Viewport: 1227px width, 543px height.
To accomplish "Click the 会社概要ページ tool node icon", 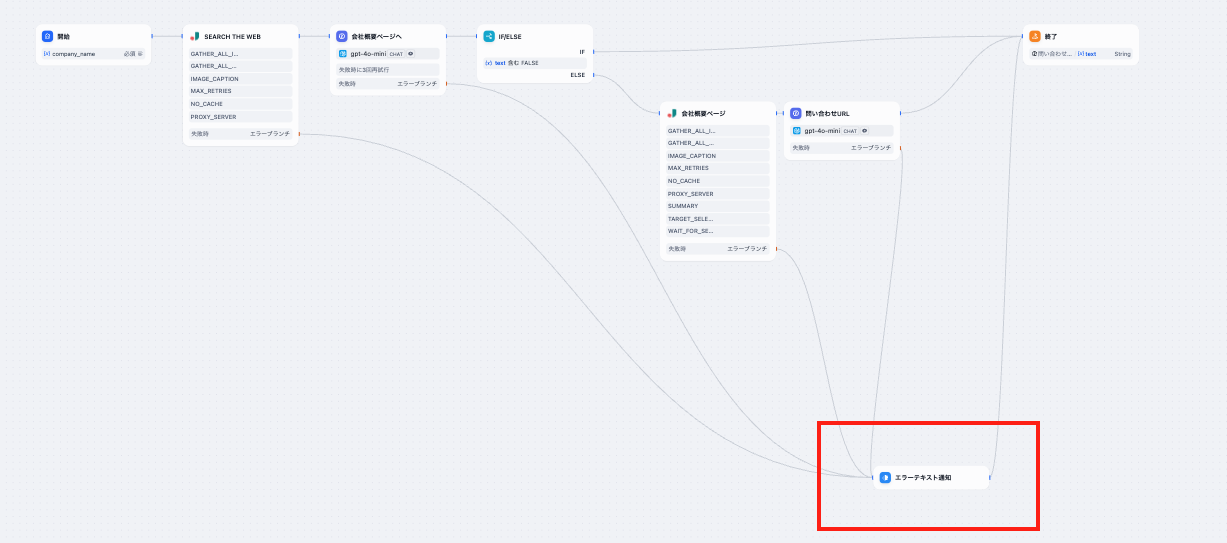I will click(x=672, y=113).
